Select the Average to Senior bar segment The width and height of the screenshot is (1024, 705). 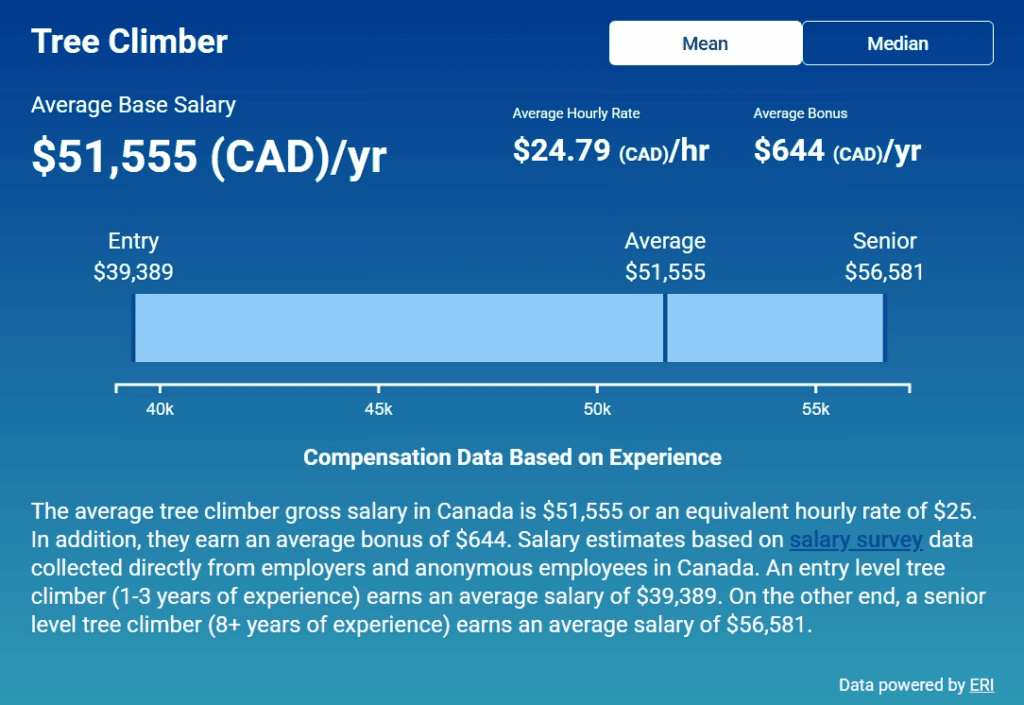(775, 328)
